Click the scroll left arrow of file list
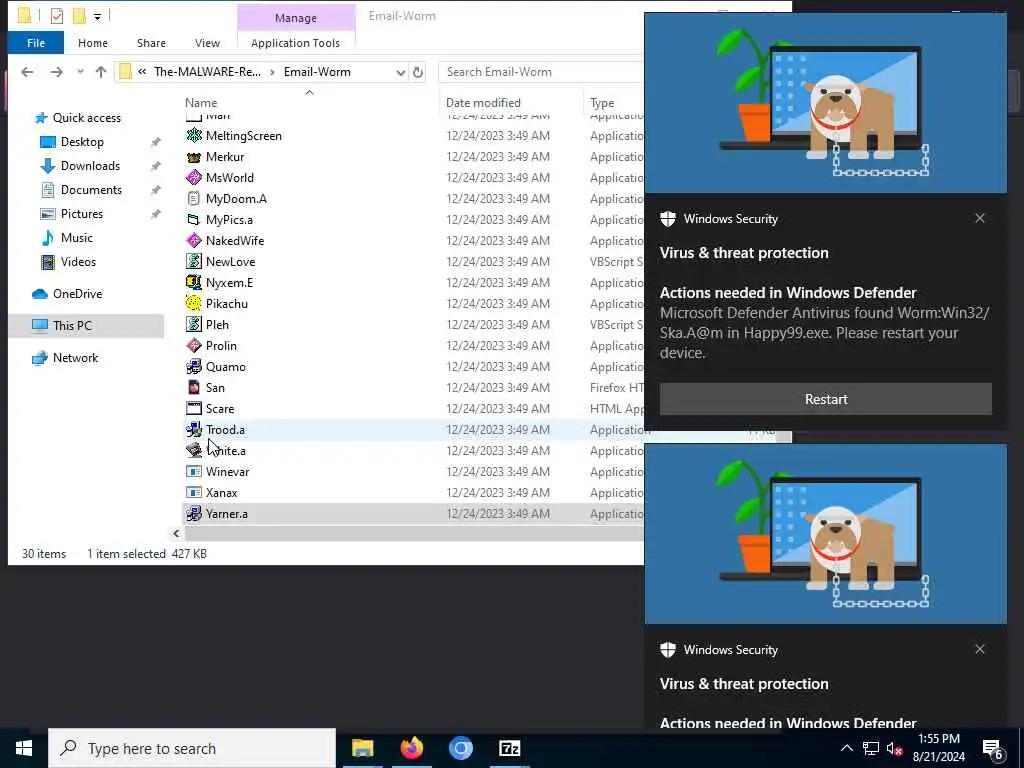This screenshot has width=1024, height=768. tap(176, 534)
